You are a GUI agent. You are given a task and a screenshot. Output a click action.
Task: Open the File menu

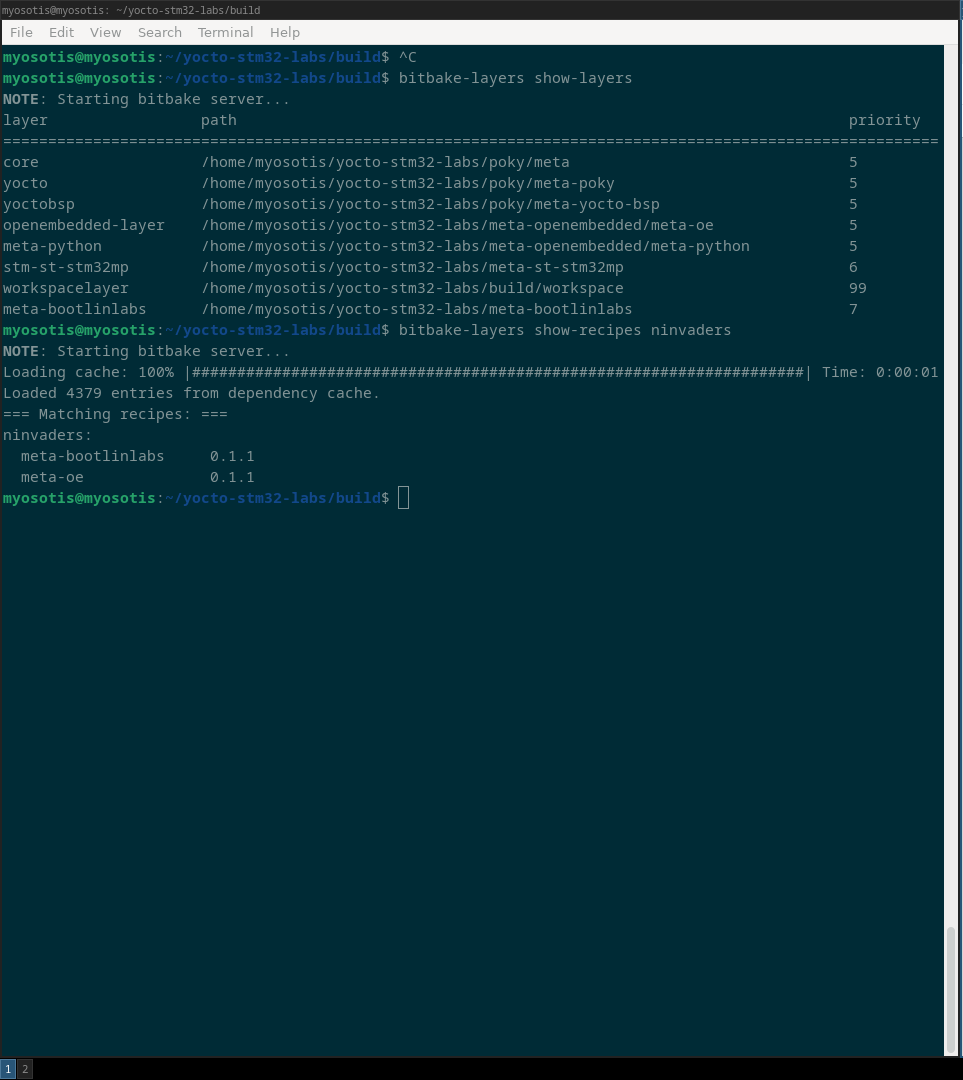[x=21, y=32]
